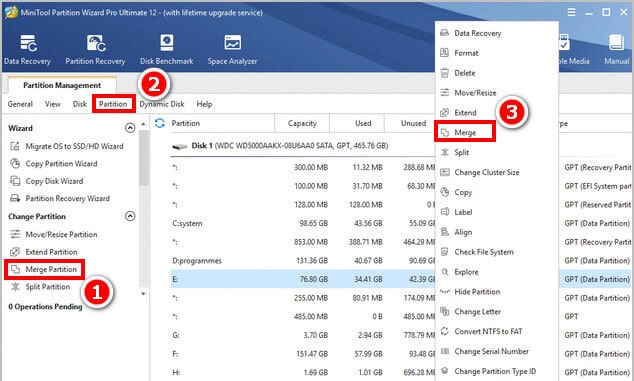
Task: Start the Partition Recovery Wizard
Action: click(x=60, y=198)
